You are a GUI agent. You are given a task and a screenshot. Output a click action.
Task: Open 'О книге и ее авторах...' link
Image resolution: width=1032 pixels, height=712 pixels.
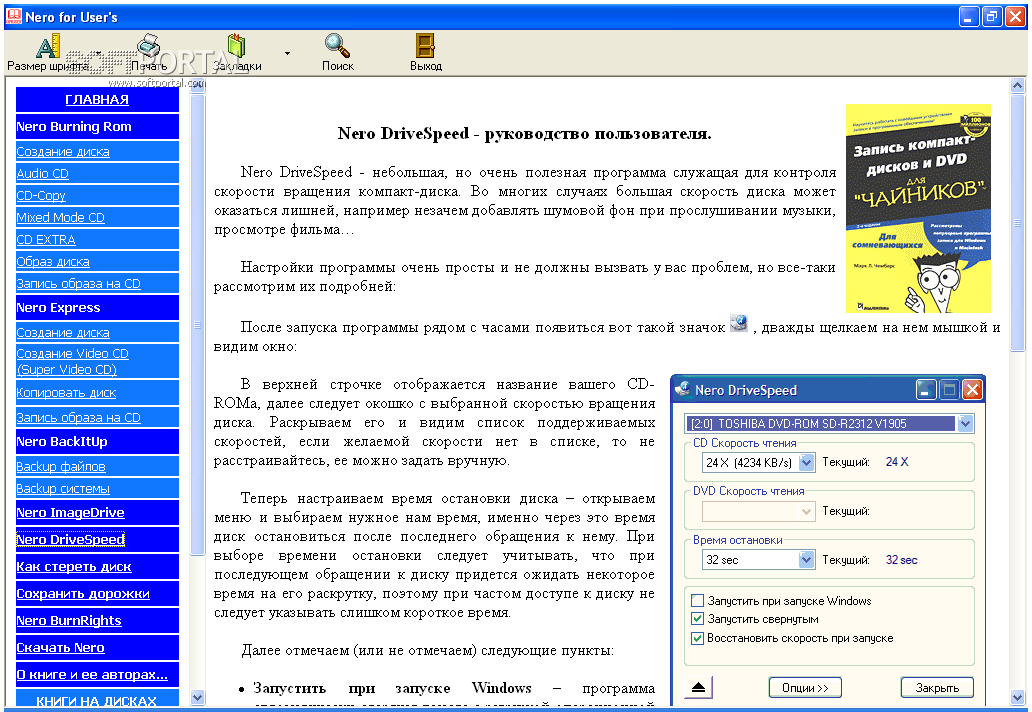click(x=92, y=674)
